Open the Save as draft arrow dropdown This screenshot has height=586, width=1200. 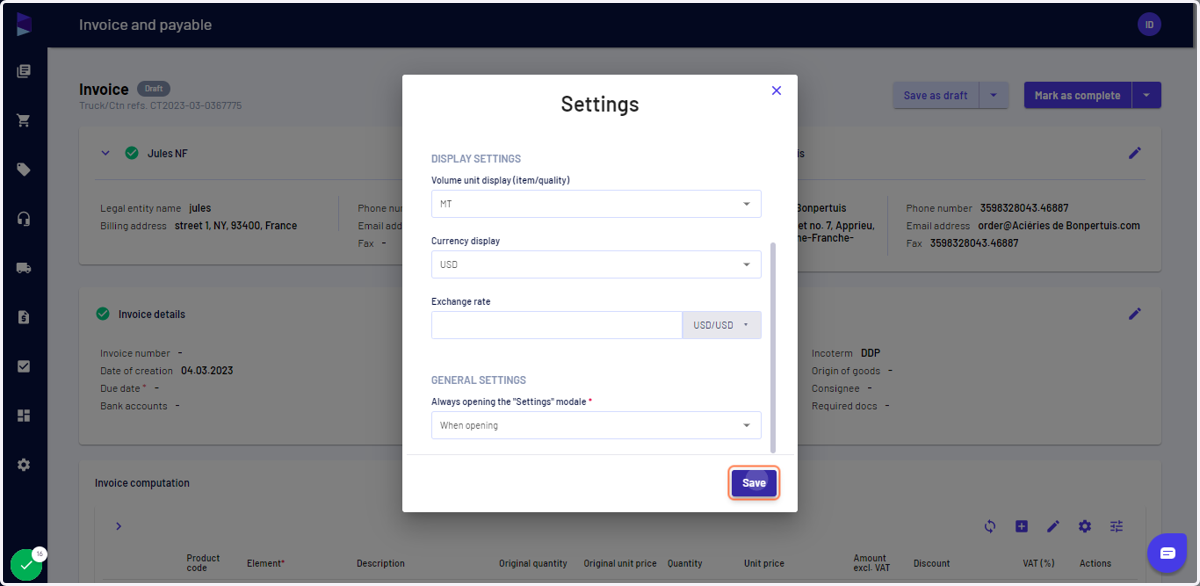point(993,95)
